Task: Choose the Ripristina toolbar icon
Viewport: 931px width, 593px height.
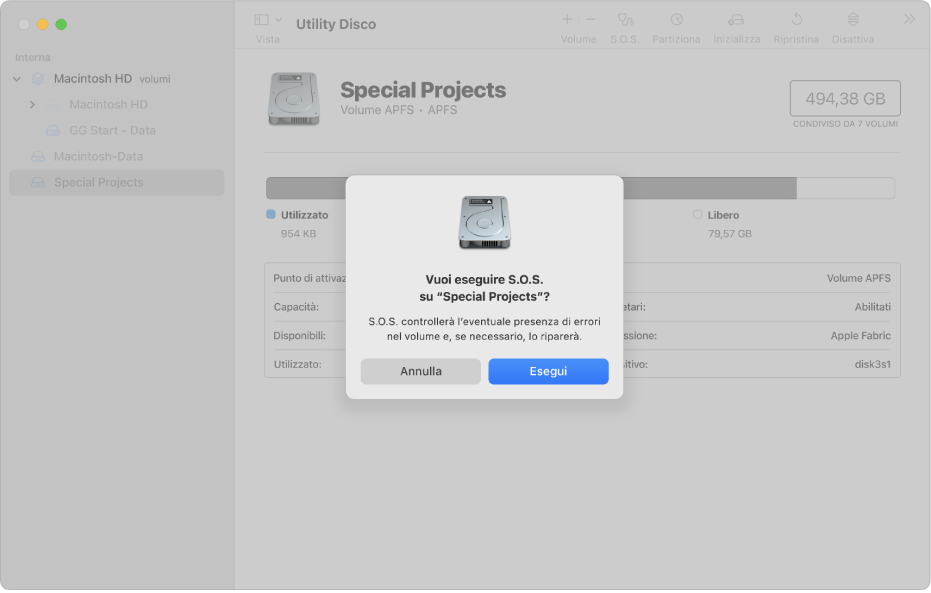Action: point(796,20)
